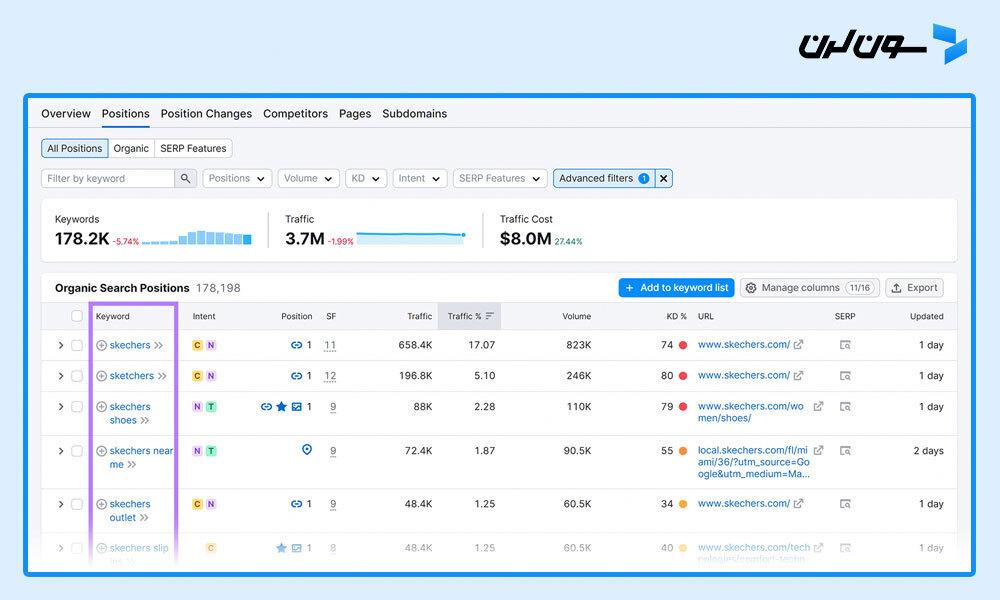Click the keyword search magnifier button
The width and height of the screenshot is (1000, 600).
pos(185,179)
